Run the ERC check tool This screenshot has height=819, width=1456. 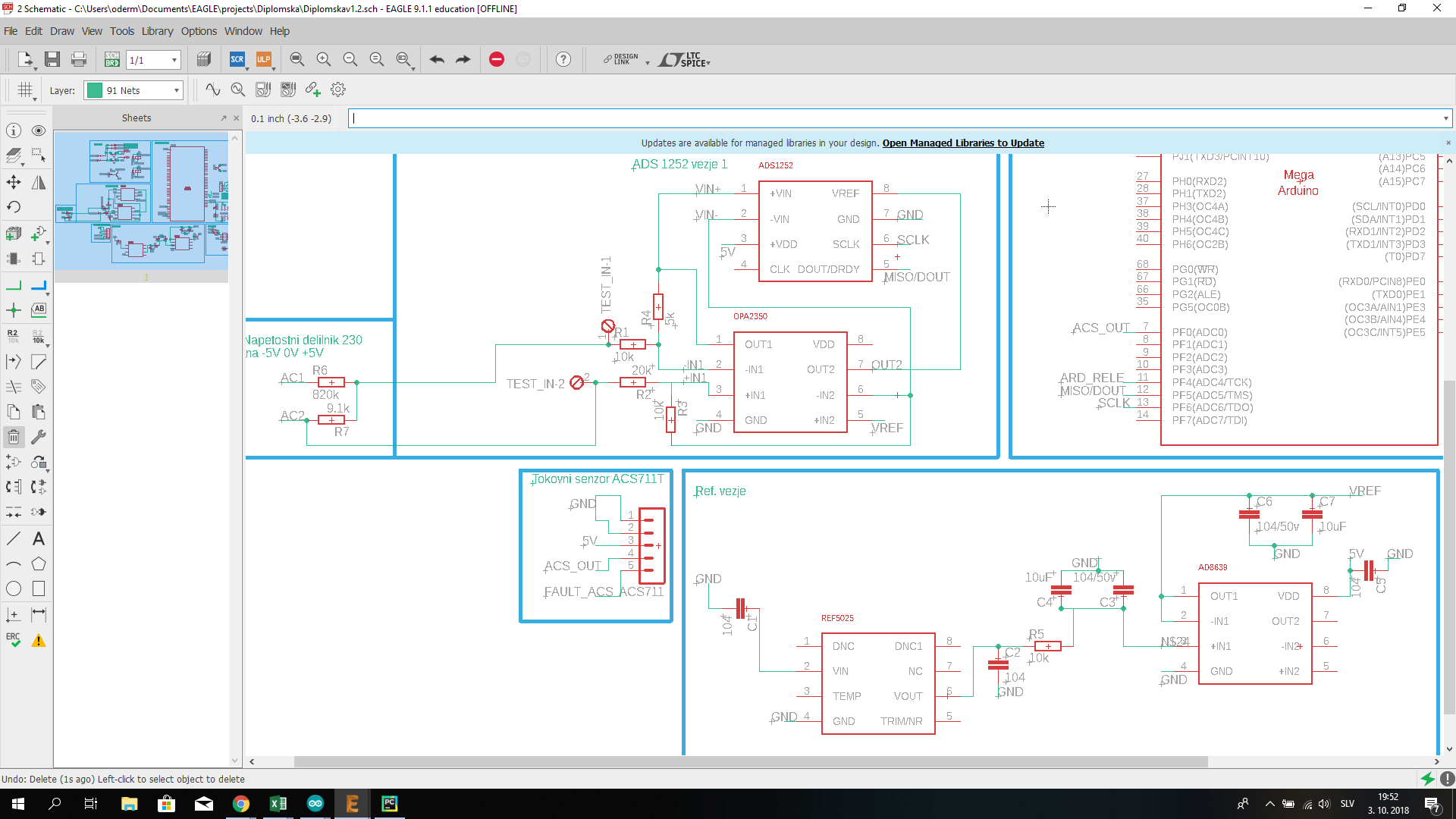(14, 640)
